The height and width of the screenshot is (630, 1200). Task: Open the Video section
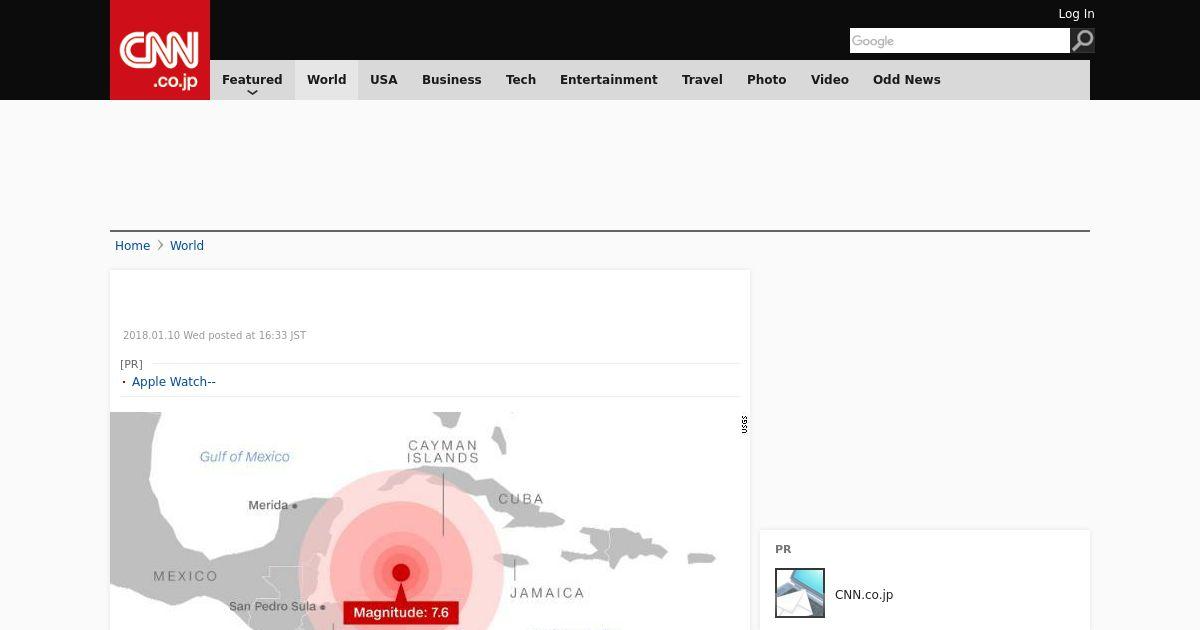[830, 80]
